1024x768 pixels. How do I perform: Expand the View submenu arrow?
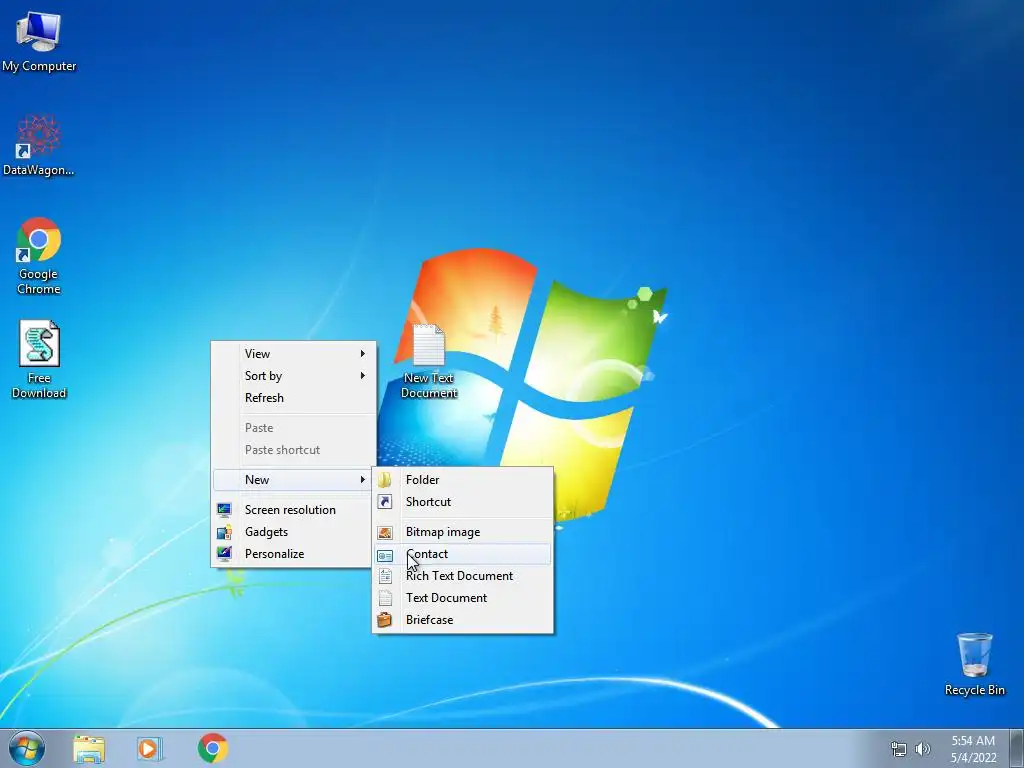click(x=362, y=353)
